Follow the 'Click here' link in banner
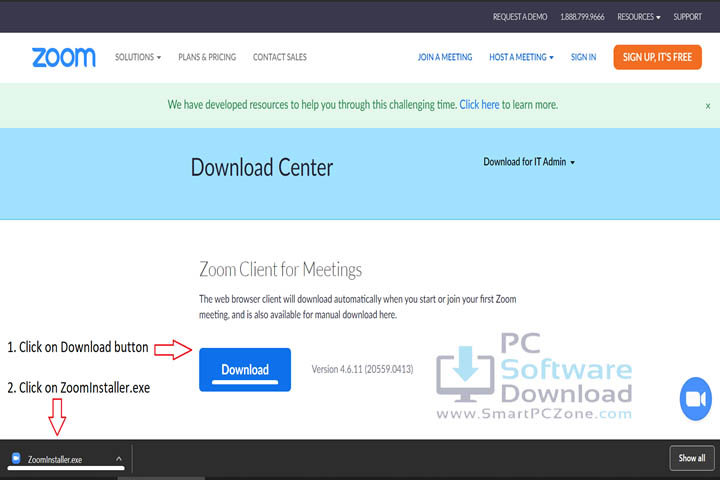 (x=479, y=105)
